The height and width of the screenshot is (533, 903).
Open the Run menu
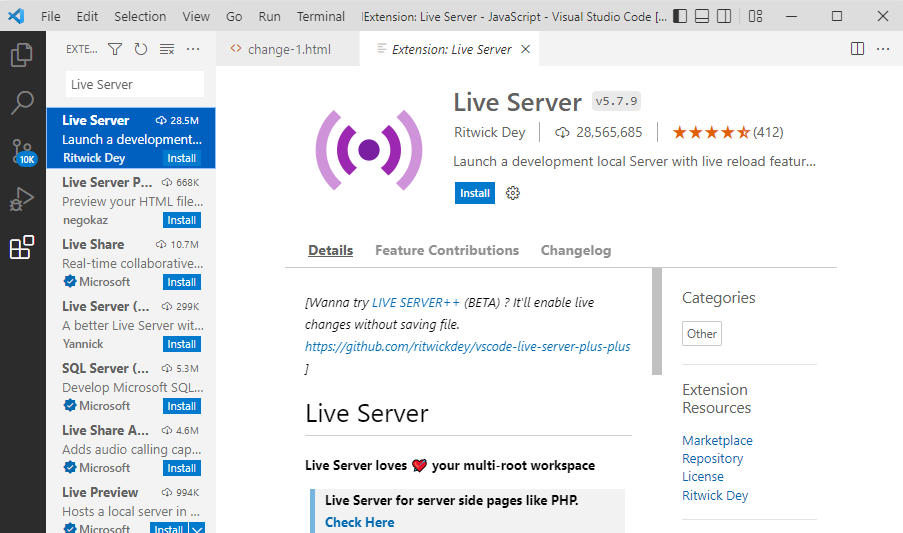coord(270,16)
